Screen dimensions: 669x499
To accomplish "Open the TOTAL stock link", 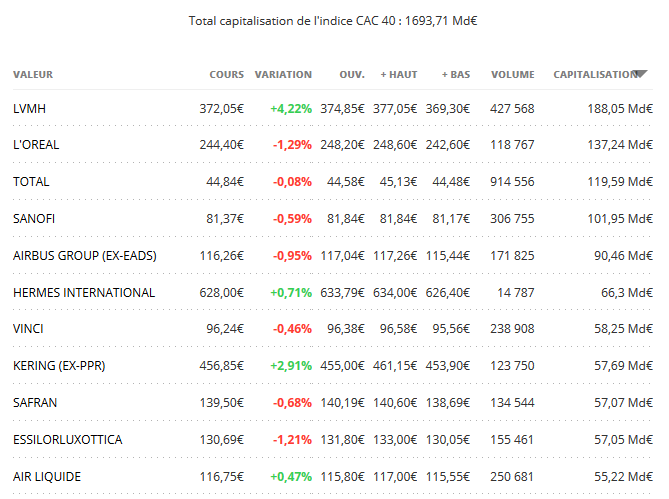I will tap(31, 182).
